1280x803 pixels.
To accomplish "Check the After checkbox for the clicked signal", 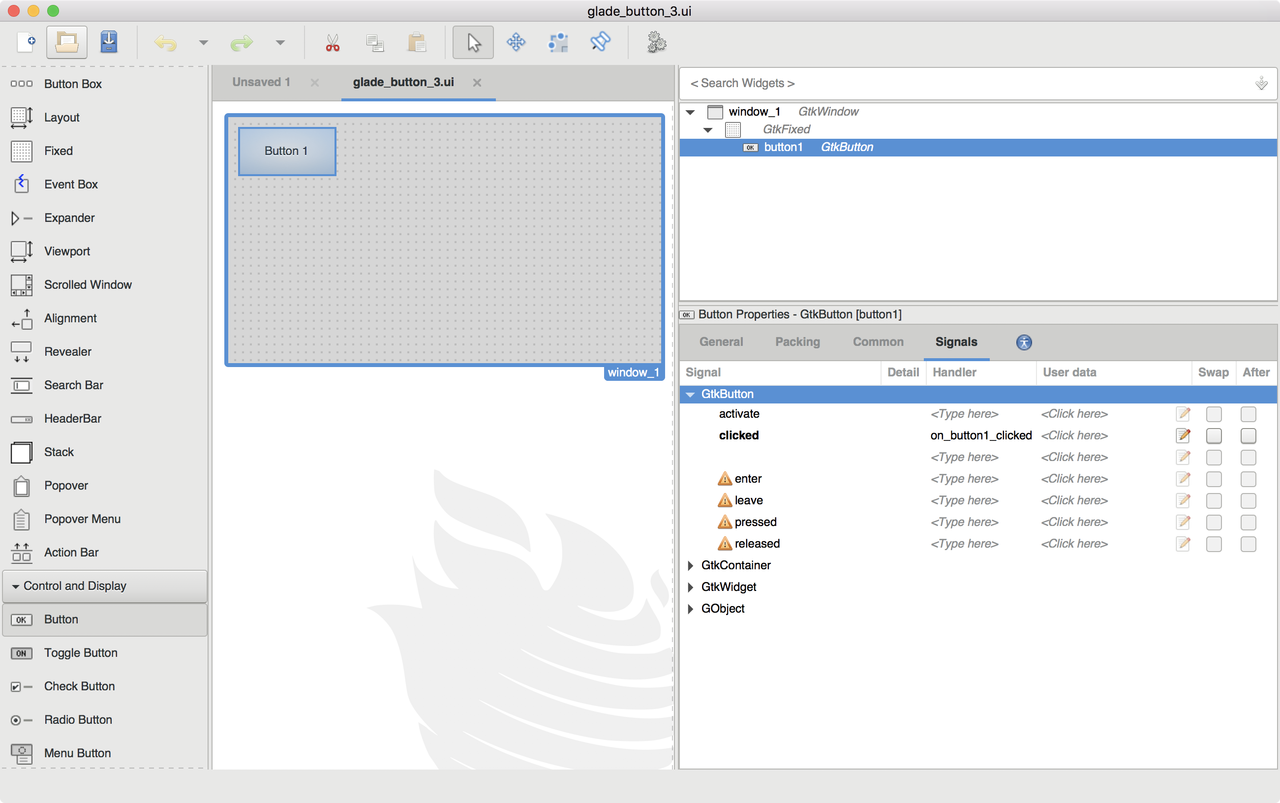I will [x=1248, y=435].
